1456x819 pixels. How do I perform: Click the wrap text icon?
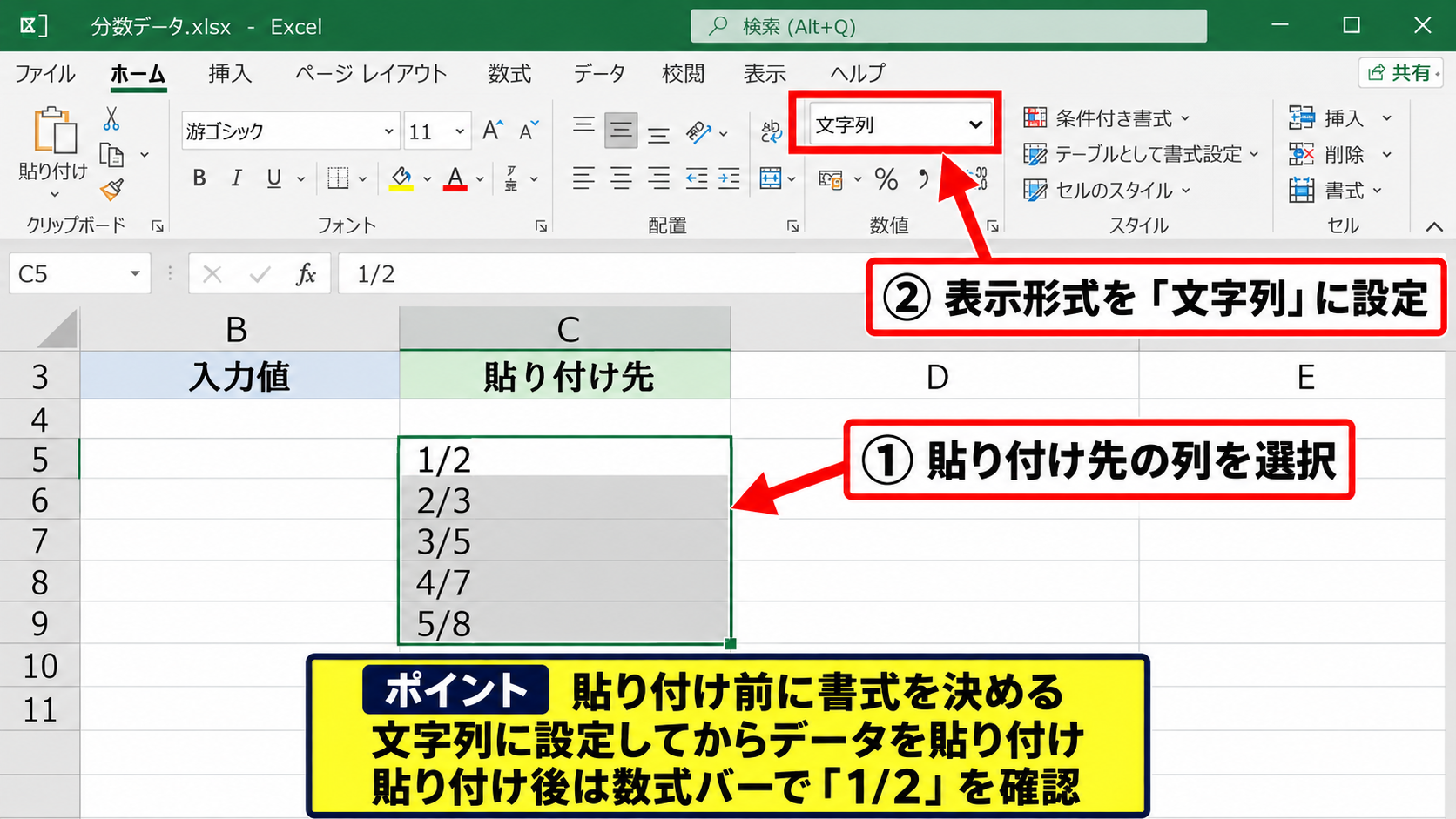771,131
